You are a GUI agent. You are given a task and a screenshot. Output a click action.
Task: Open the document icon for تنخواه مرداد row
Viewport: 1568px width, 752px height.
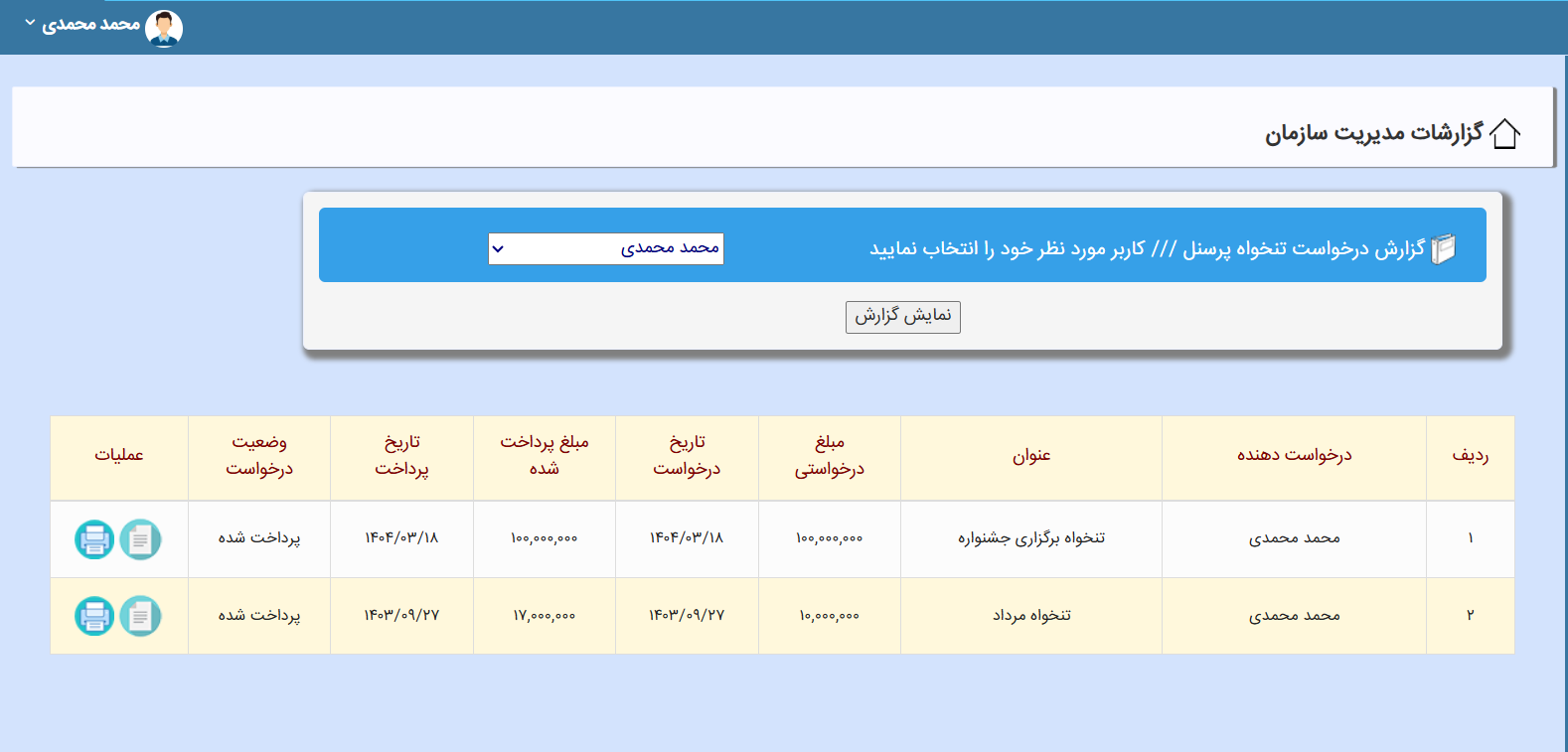pos(140,616)
